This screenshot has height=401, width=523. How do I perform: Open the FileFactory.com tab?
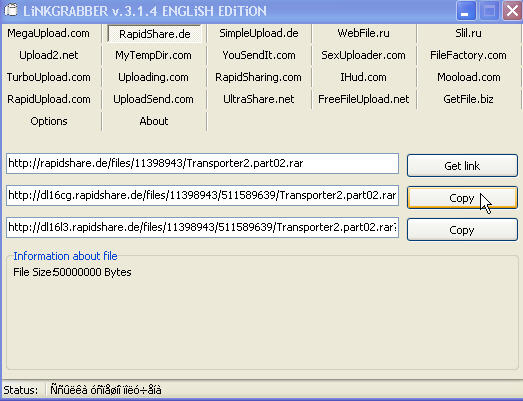468,55
